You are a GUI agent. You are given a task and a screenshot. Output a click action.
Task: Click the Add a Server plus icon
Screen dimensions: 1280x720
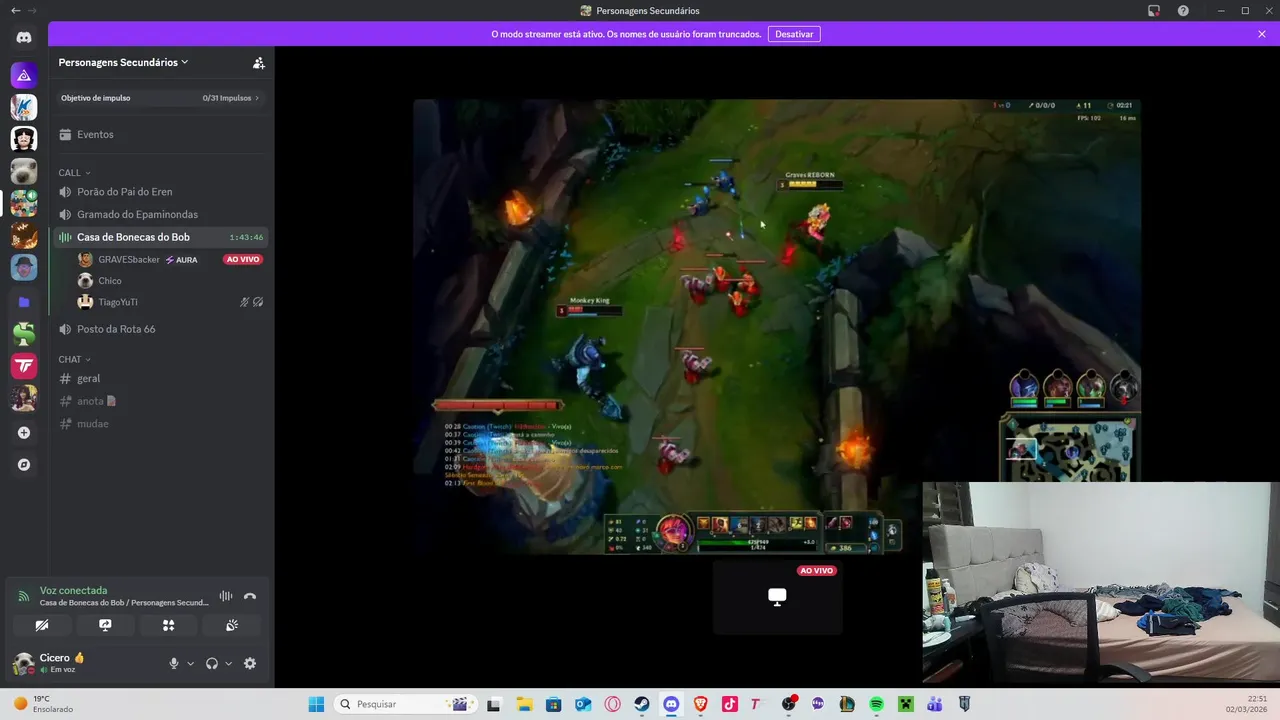pos(24,433)
